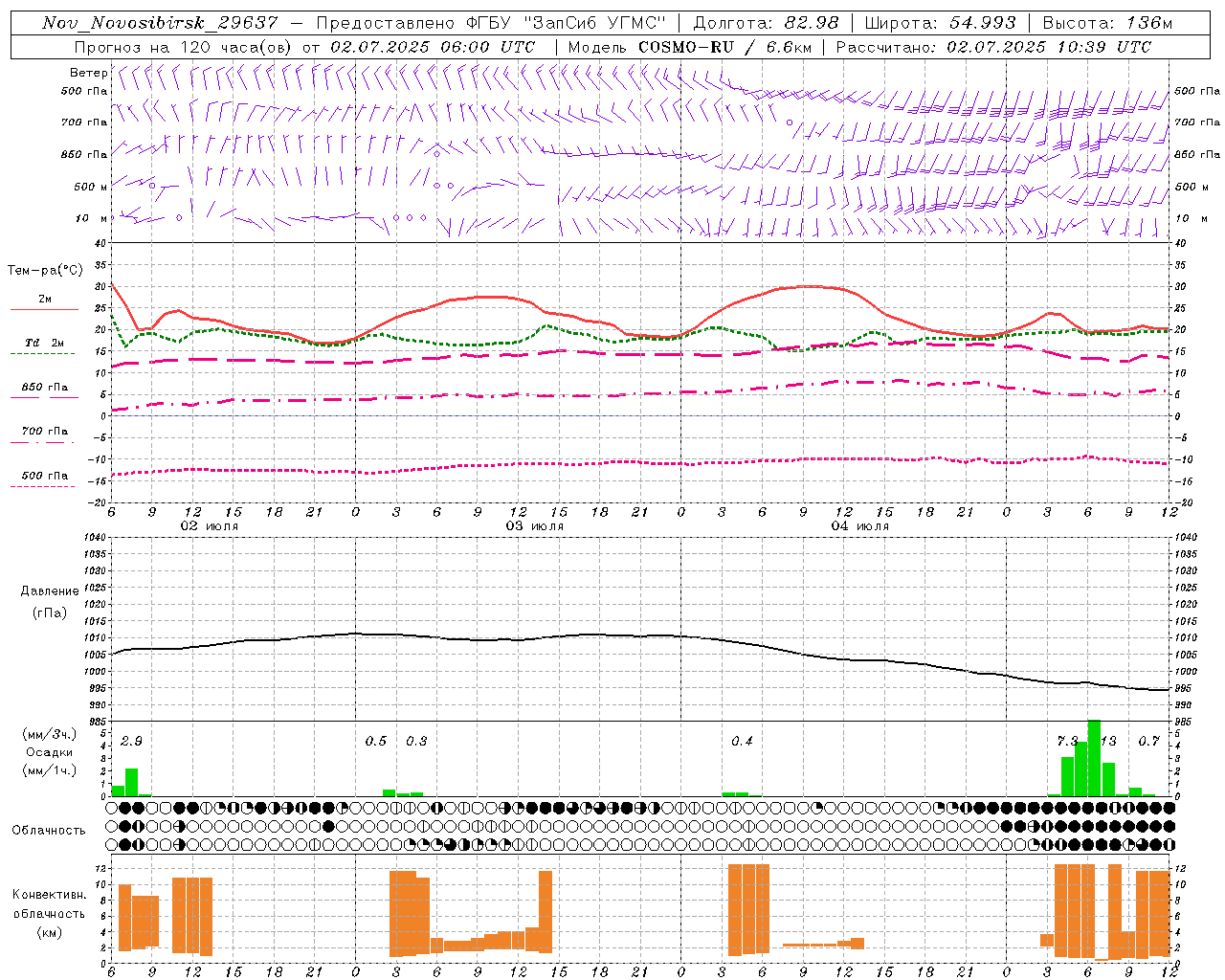The height and width of the screenshot is (980, 1225).
Task: Click the date label 02 июля
Action: (x=210, y=525)
